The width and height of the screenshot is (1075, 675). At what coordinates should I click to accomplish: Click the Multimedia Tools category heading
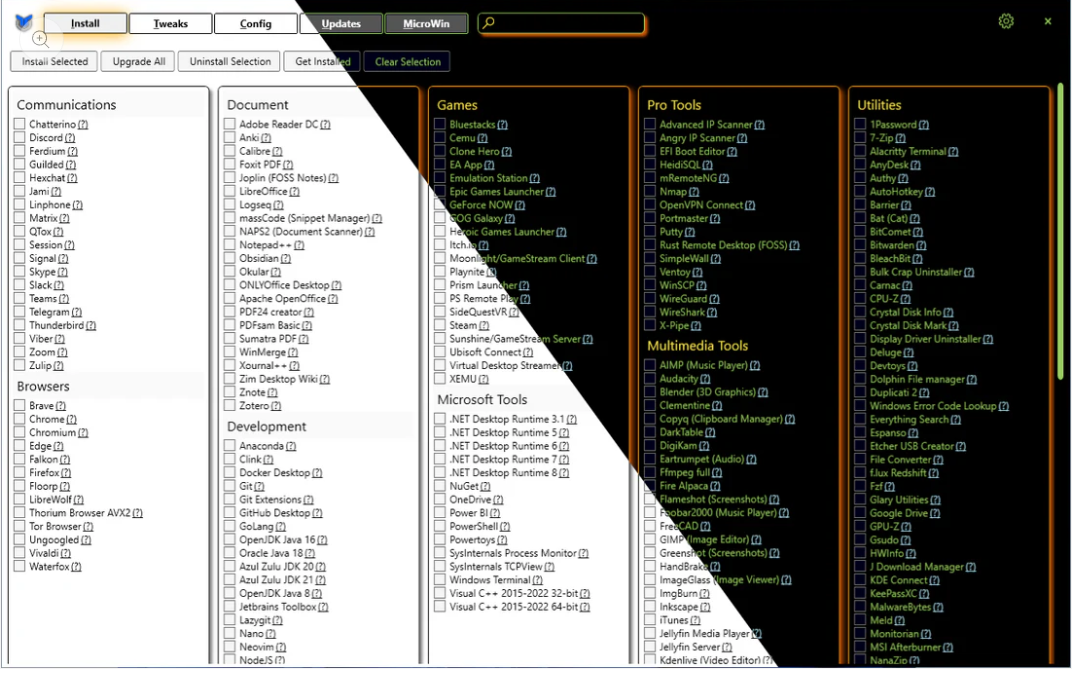(x=697, y=346)
